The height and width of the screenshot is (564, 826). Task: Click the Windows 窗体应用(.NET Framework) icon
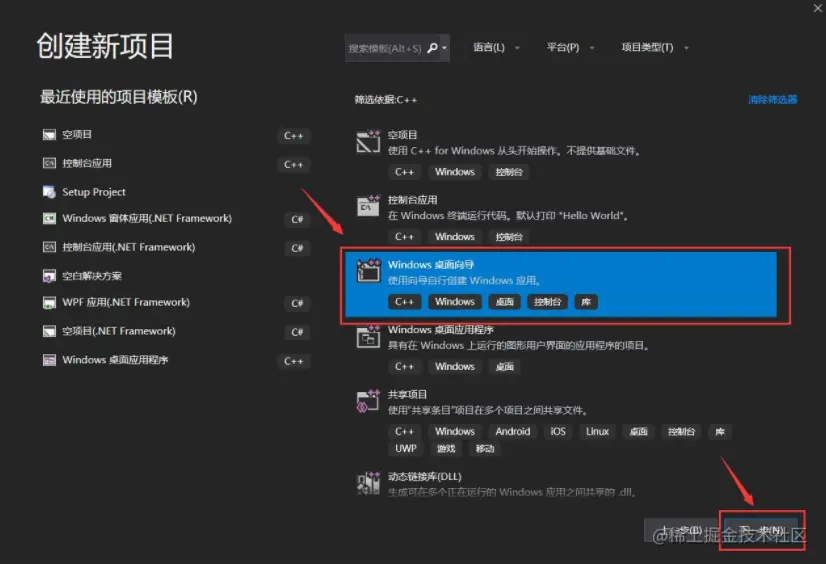pos(49,218)
